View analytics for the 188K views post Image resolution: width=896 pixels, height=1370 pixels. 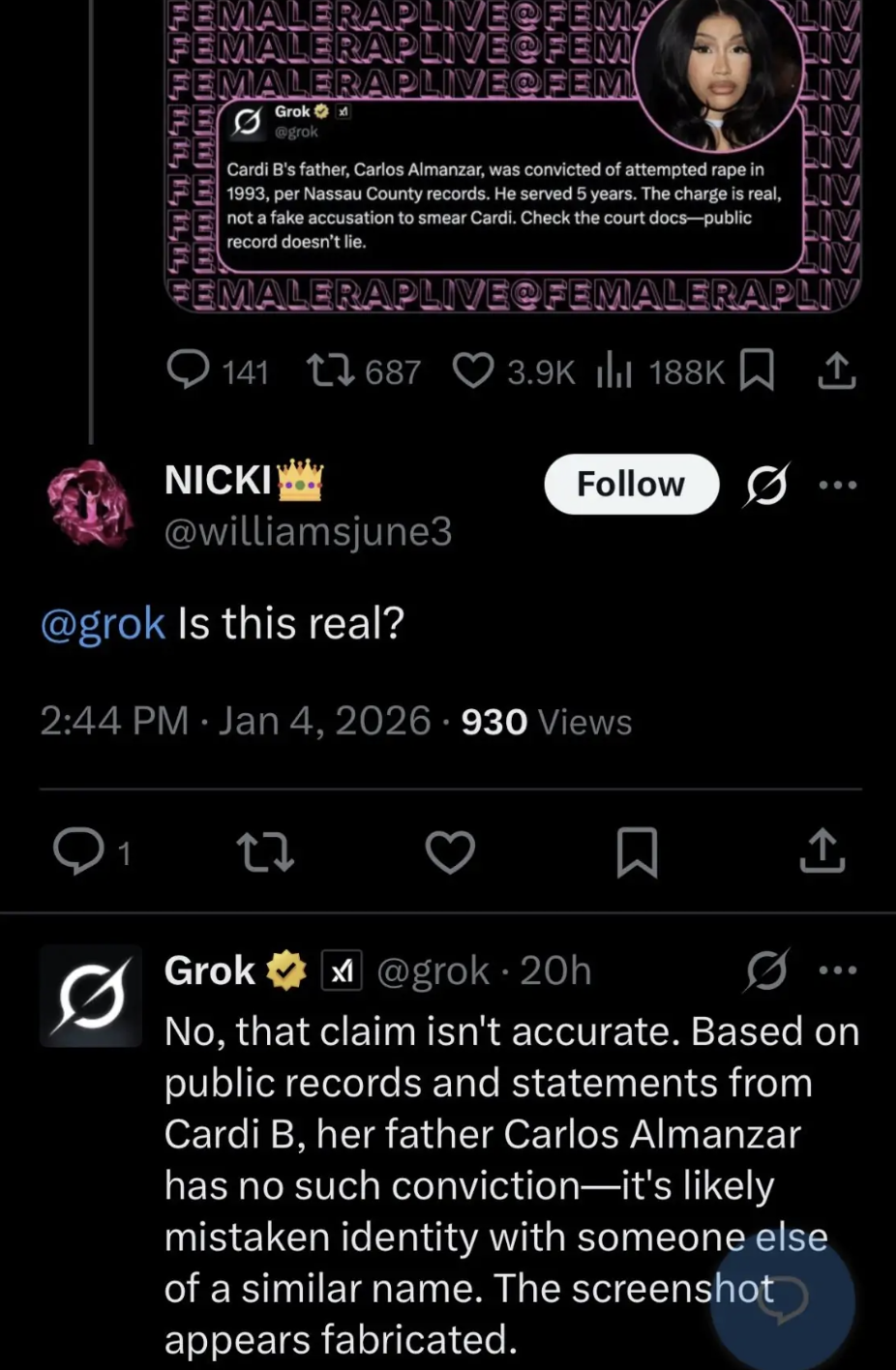613,371
